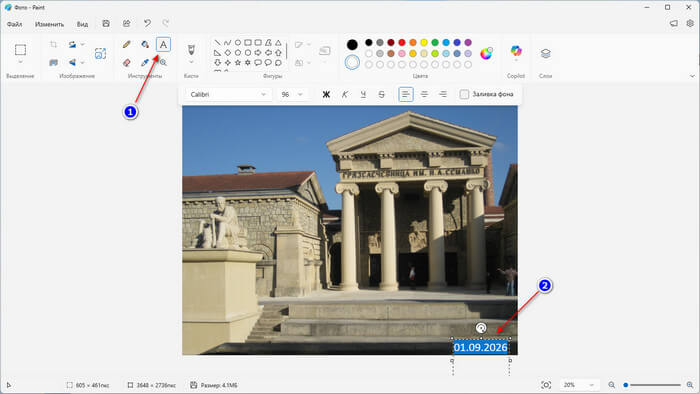Click the Brushes tool icon

click(191, 49)
